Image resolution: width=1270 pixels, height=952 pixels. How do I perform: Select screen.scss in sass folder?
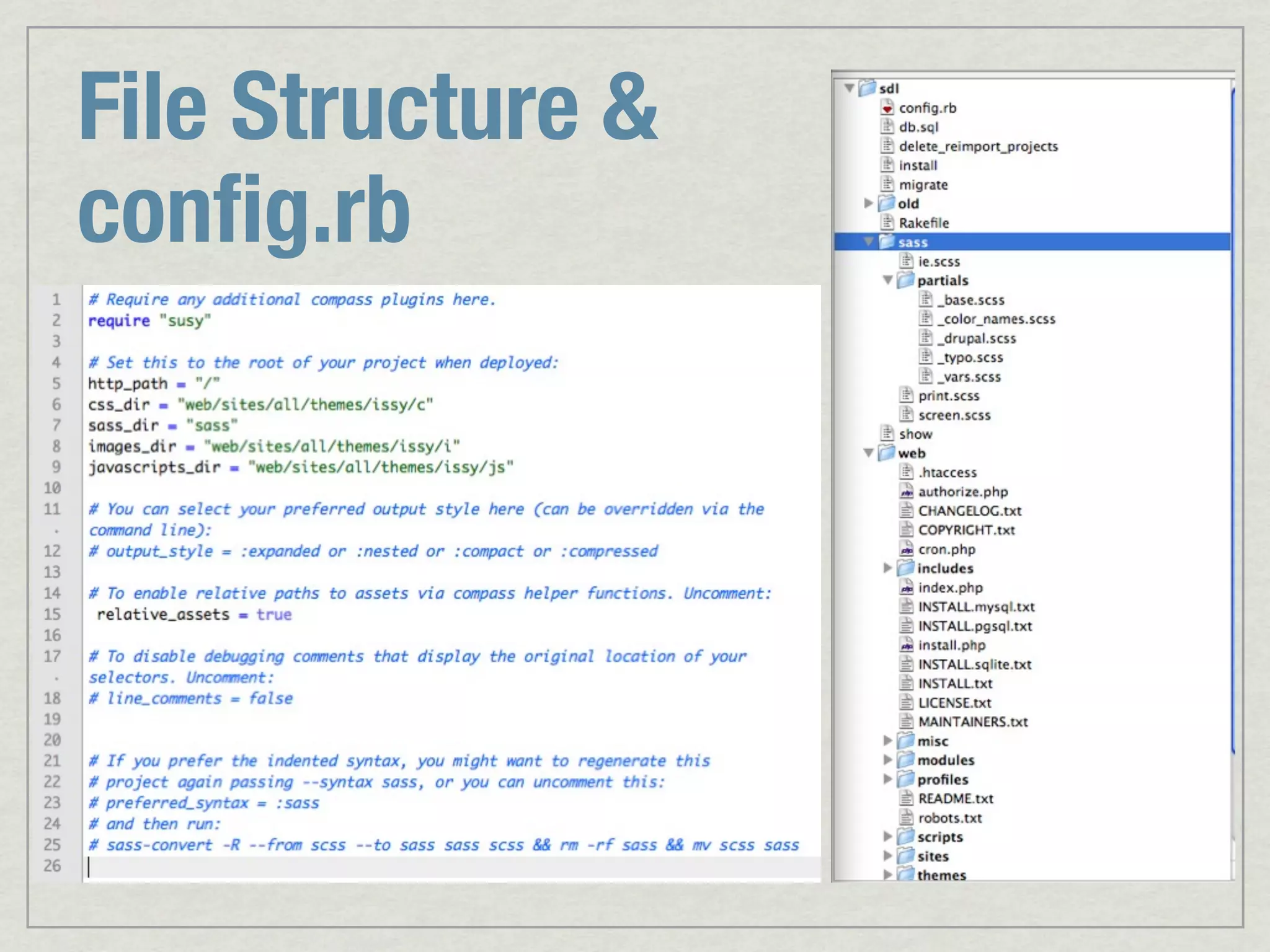pos(954,415)
